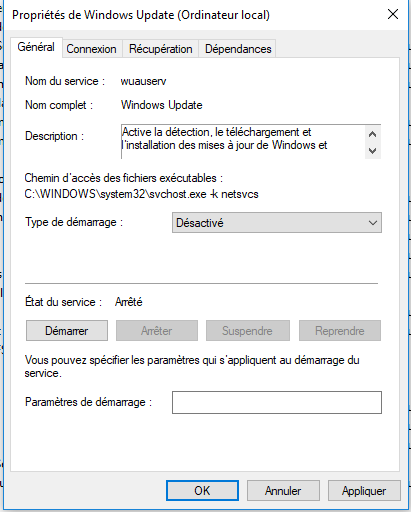
Task: Click inside the Description text box
Action: coord(243,142)
